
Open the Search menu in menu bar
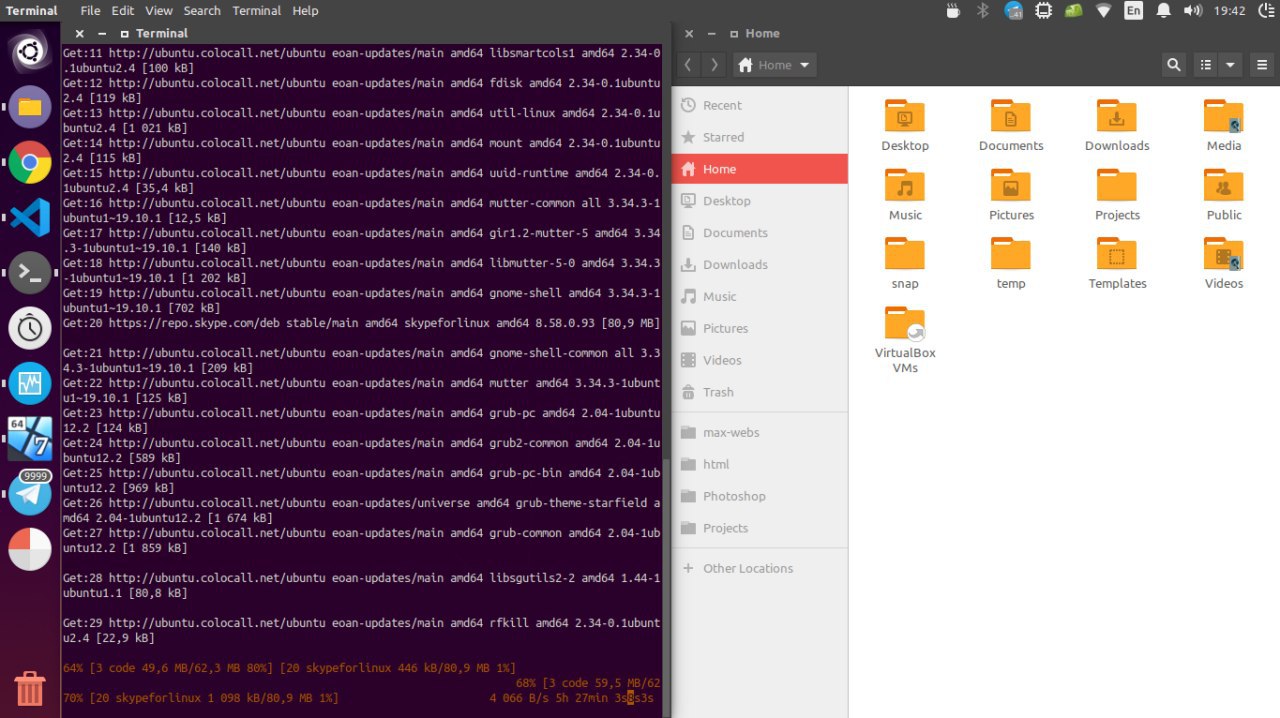202,11
